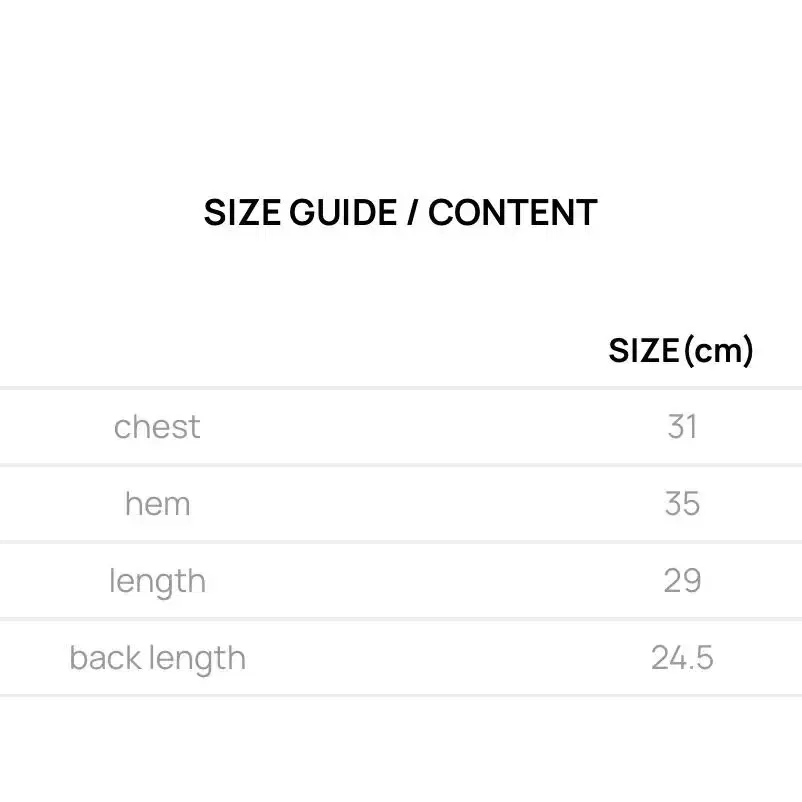The height and width of the screenshot is (802, 802).
Task: Click the hem value 35
Action: pyautogui.click(x=682, y=504)
